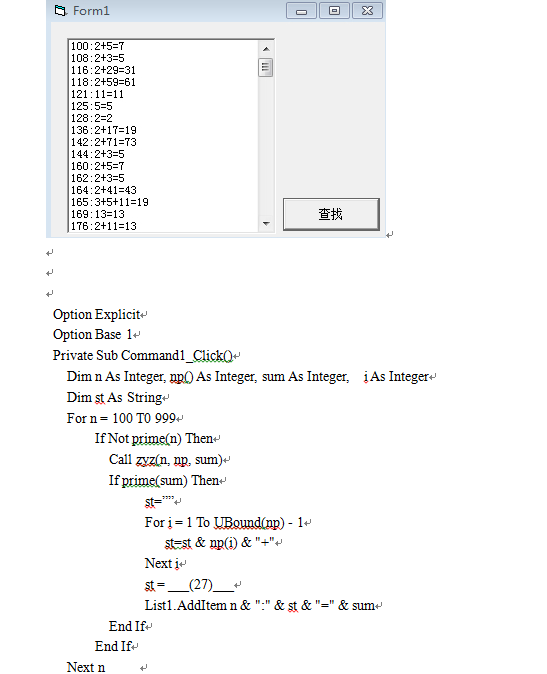Minimize the Form1 window

coord(301,11)
